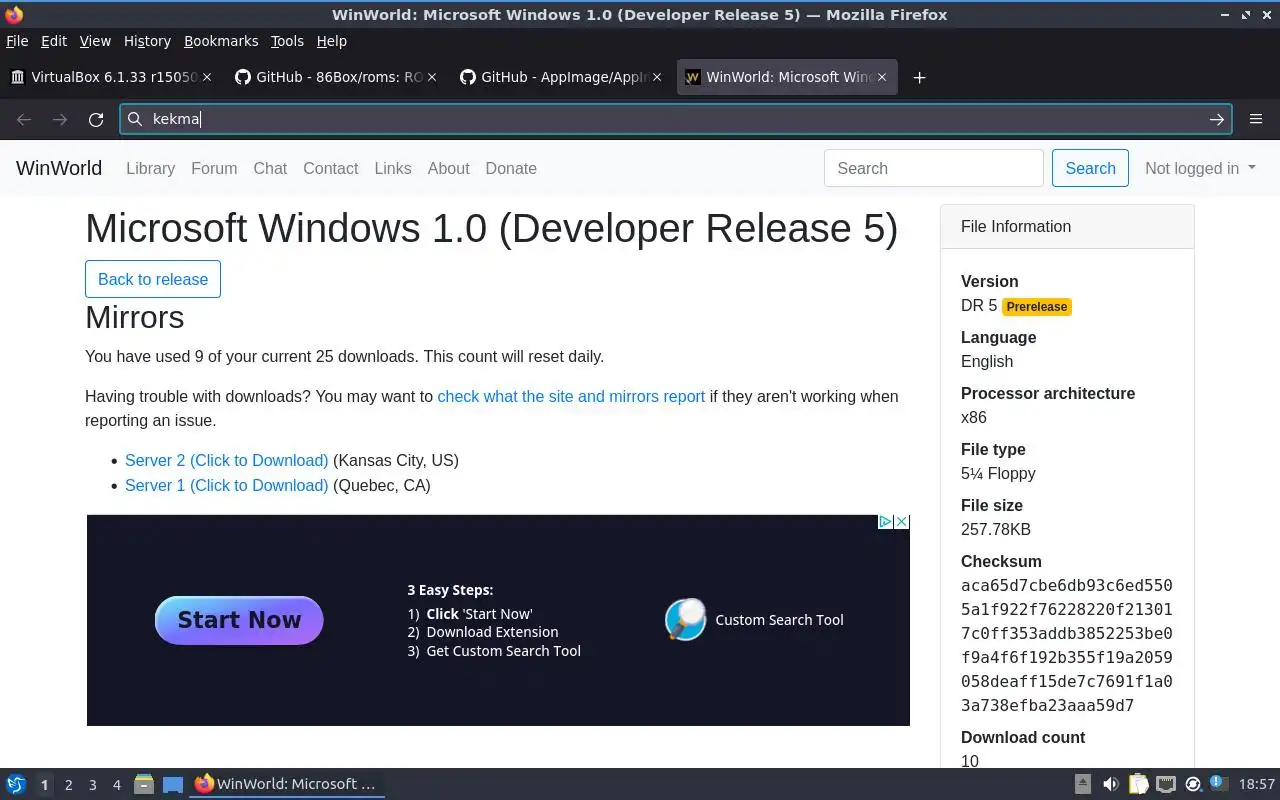
Task: Close the GitHub 86Box/roms tab
Action: [x=432, y=77]
